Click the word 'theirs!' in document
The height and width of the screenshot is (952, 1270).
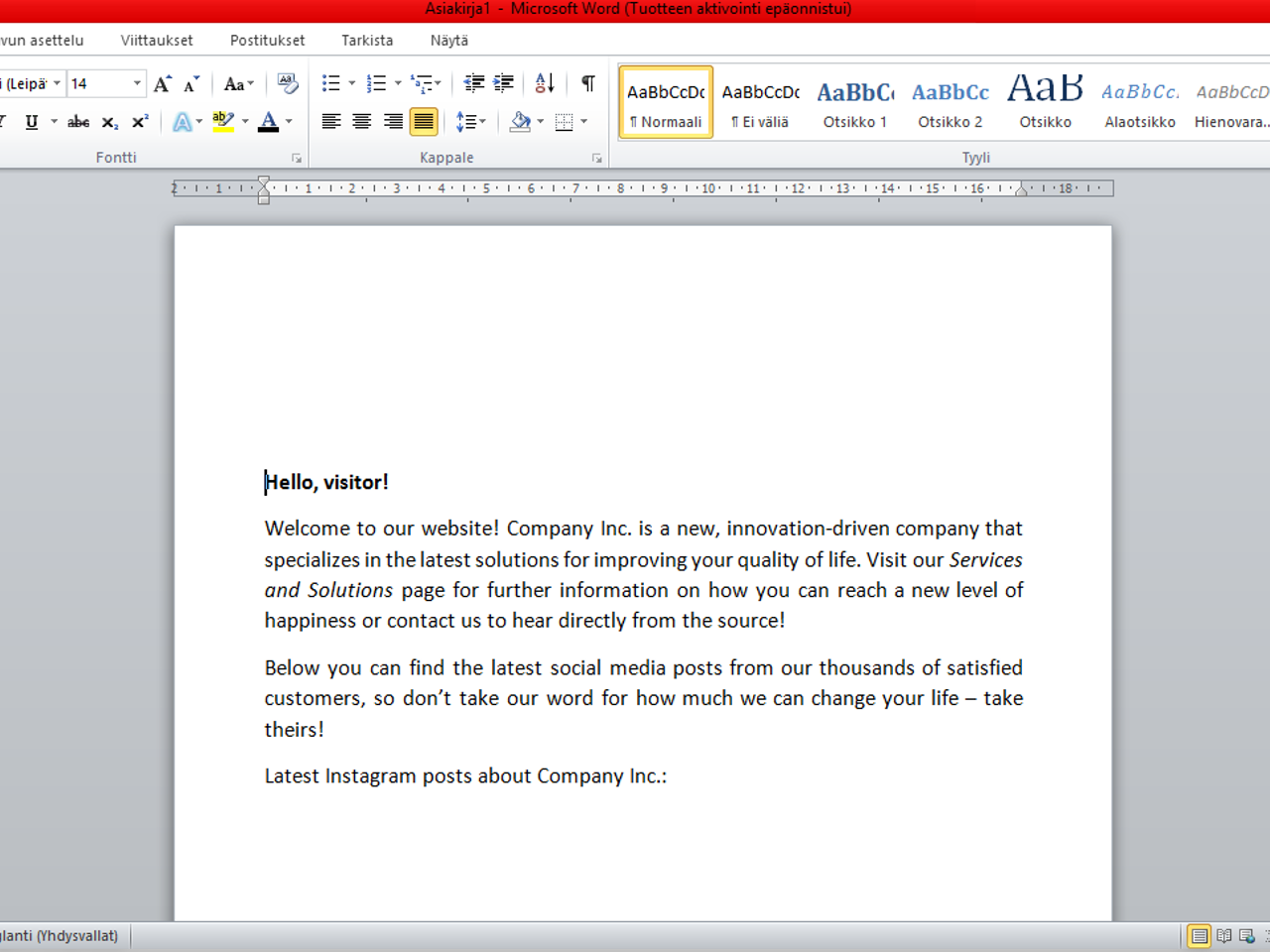[294, 730]
